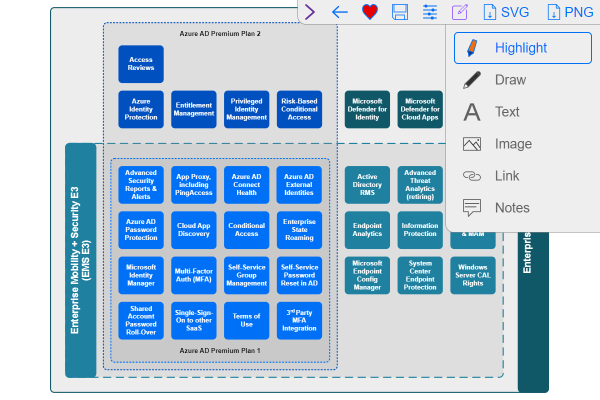This screenshot has width=600, height=400.
Task: Click the chain Link icon
Action: click(x=472, y=176)
